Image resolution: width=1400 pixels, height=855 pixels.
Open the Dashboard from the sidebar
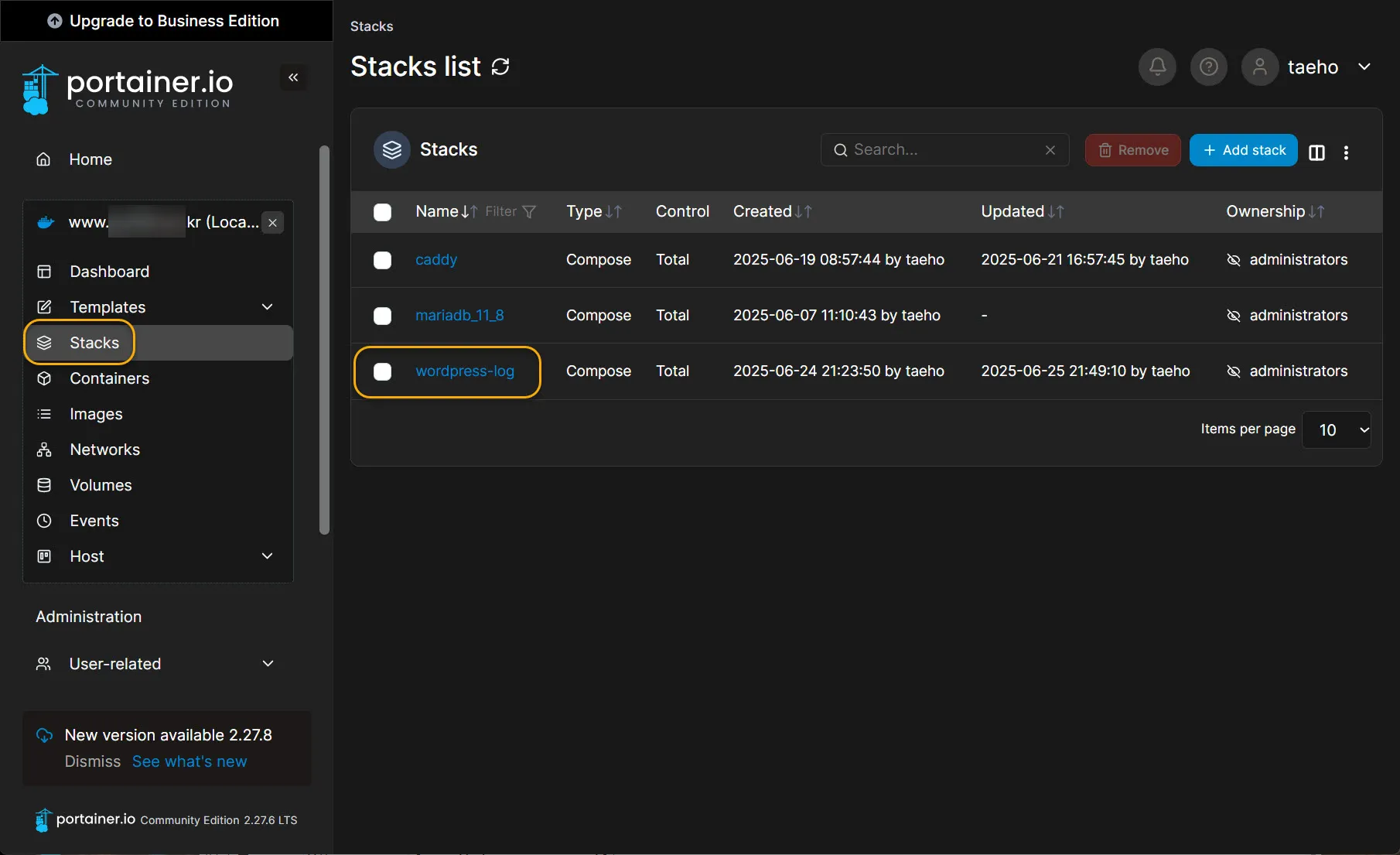110,272
